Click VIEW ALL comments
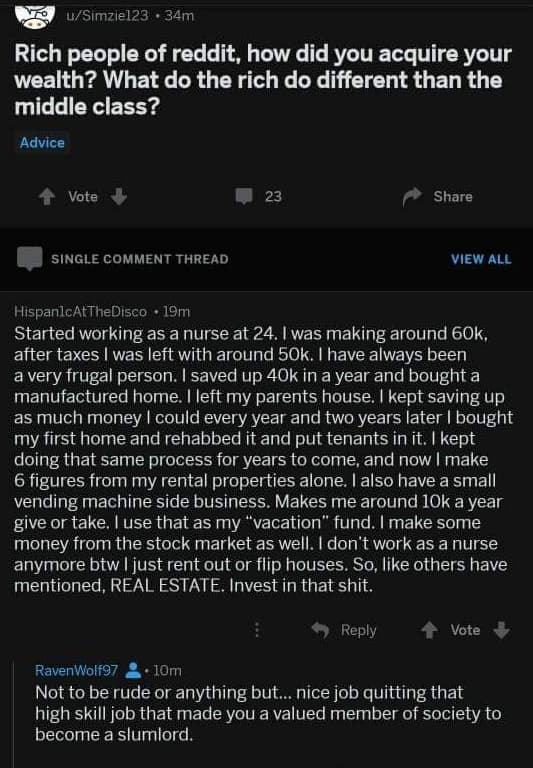The image size is (533, 768). 481,259
